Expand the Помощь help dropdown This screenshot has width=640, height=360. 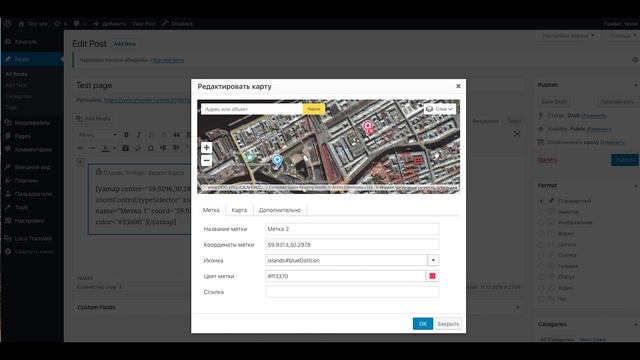622,36
